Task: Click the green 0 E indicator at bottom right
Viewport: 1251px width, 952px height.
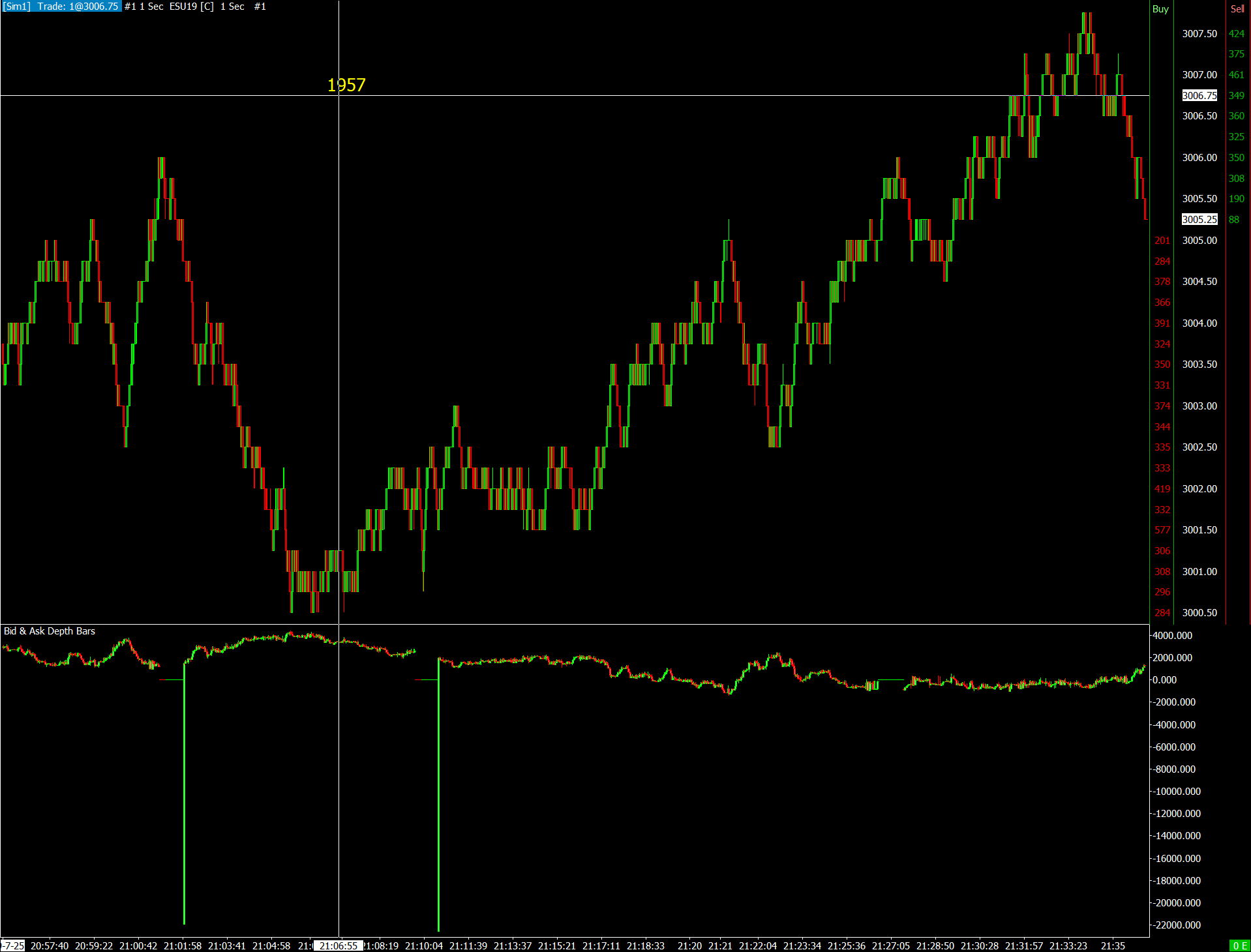Action: [x=1239, y=945]
